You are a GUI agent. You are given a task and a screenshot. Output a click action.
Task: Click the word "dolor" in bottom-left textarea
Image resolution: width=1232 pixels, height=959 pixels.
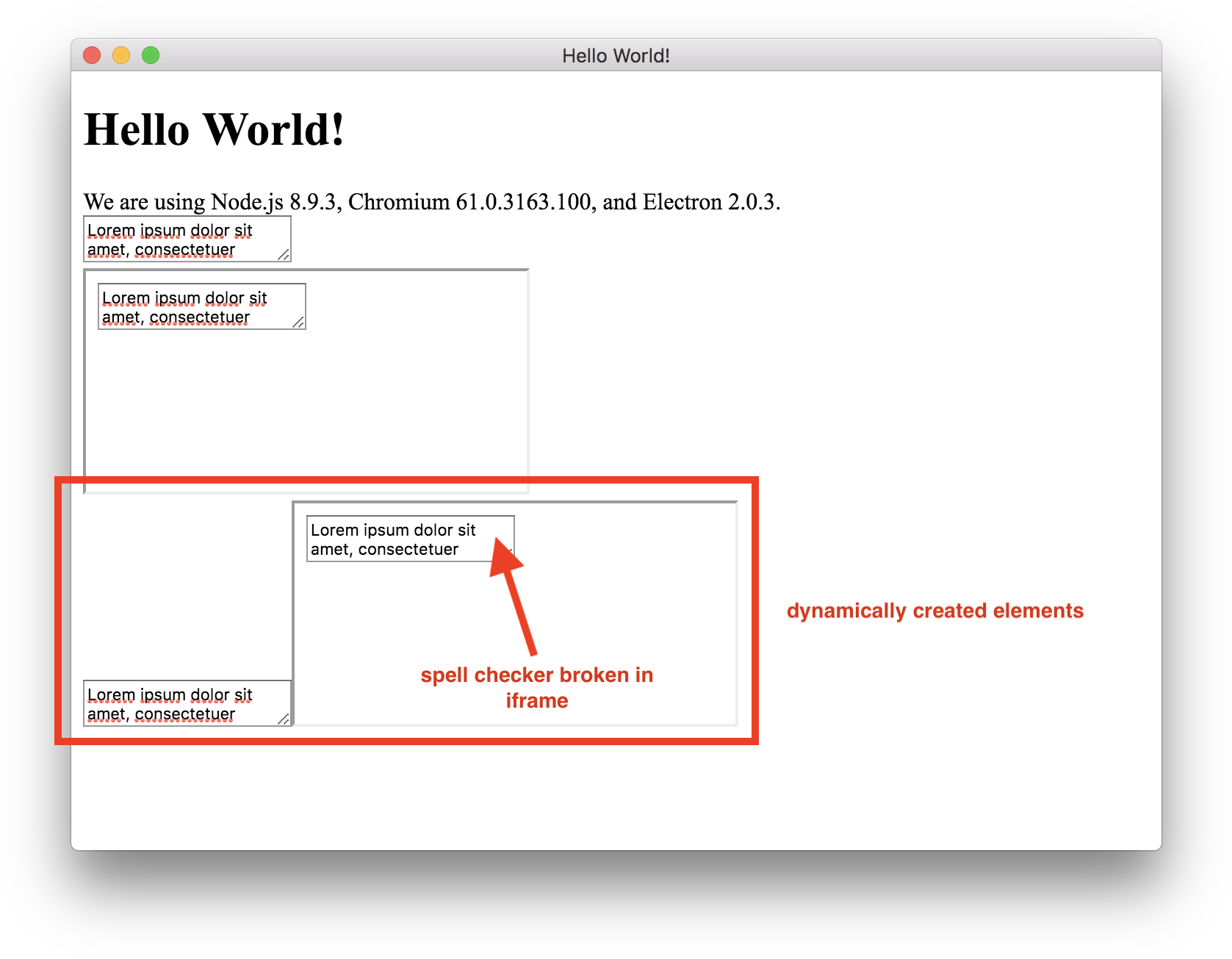tap(209, 695)
